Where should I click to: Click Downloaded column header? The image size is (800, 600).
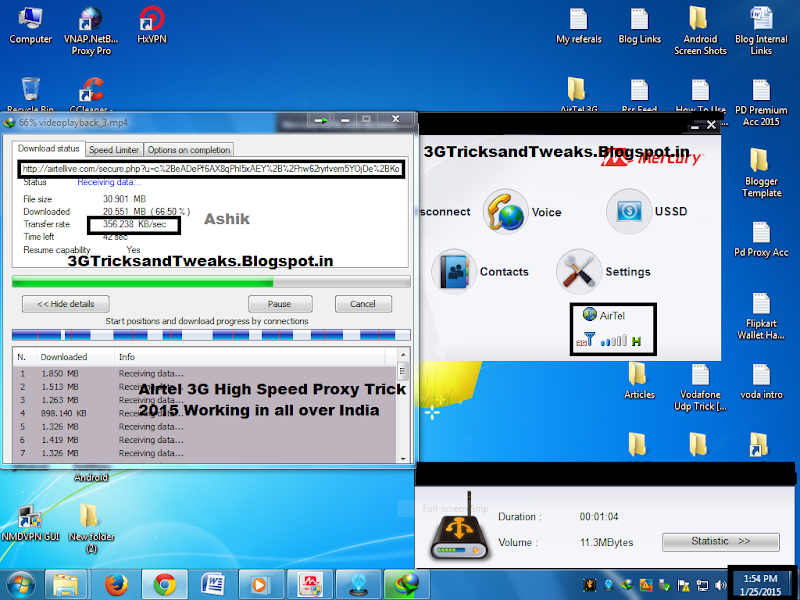[x=75, y=357]
